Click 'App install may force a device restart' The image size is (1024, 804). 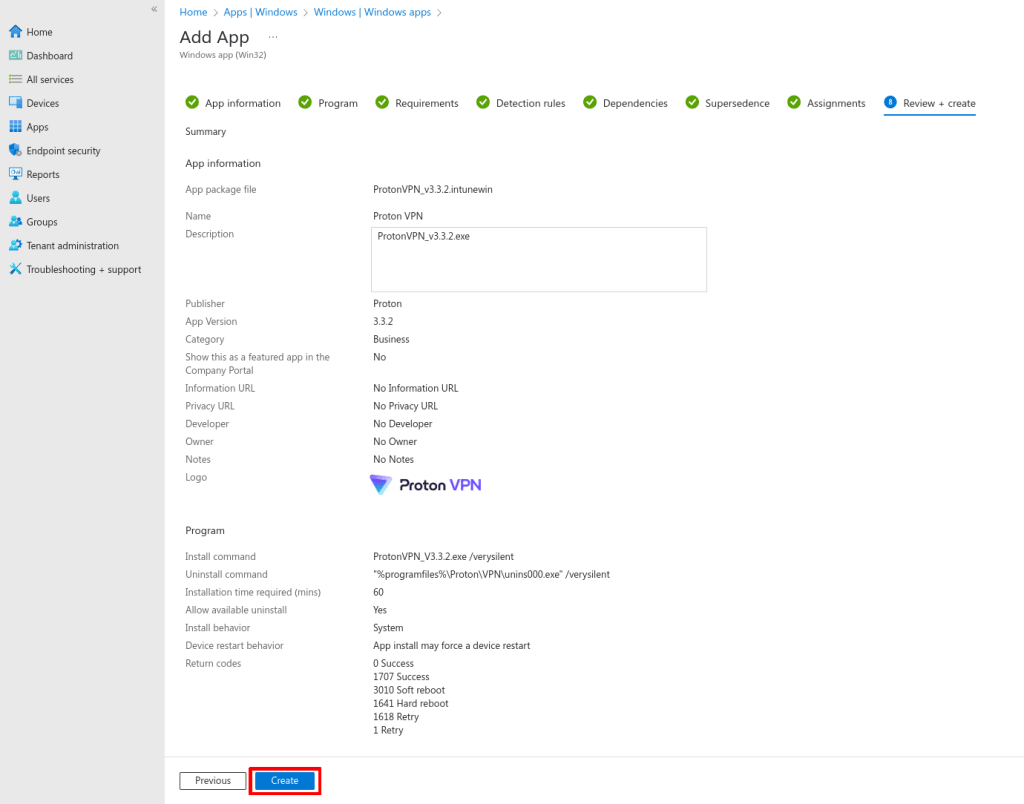pyautogui.click(x=451, y=645)
